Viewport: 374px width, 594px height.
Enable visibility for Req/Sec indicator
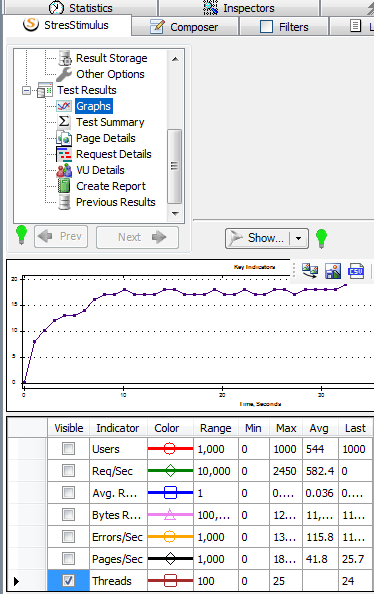69,471
